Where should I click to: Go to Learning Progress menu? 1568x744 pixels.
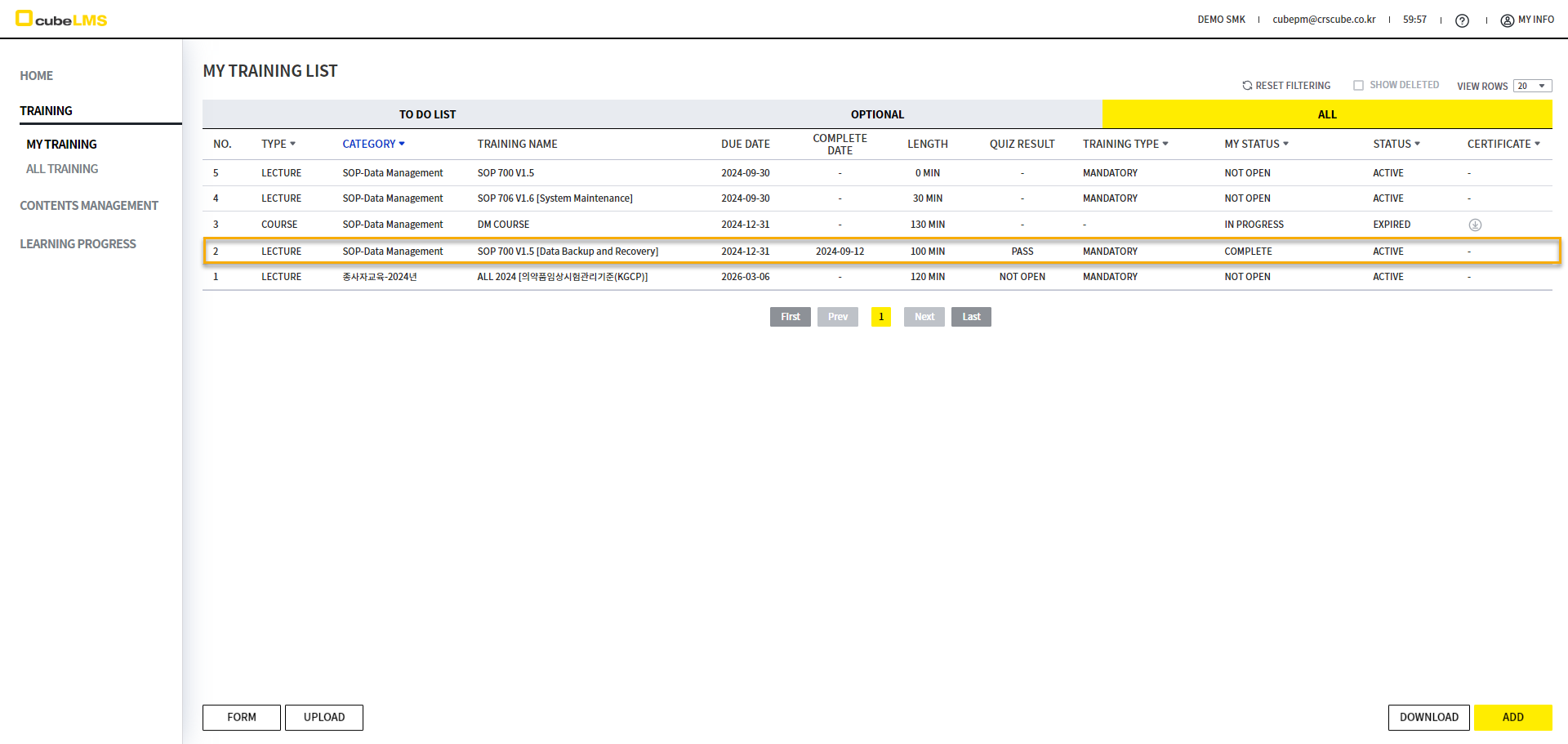[78, 244]
